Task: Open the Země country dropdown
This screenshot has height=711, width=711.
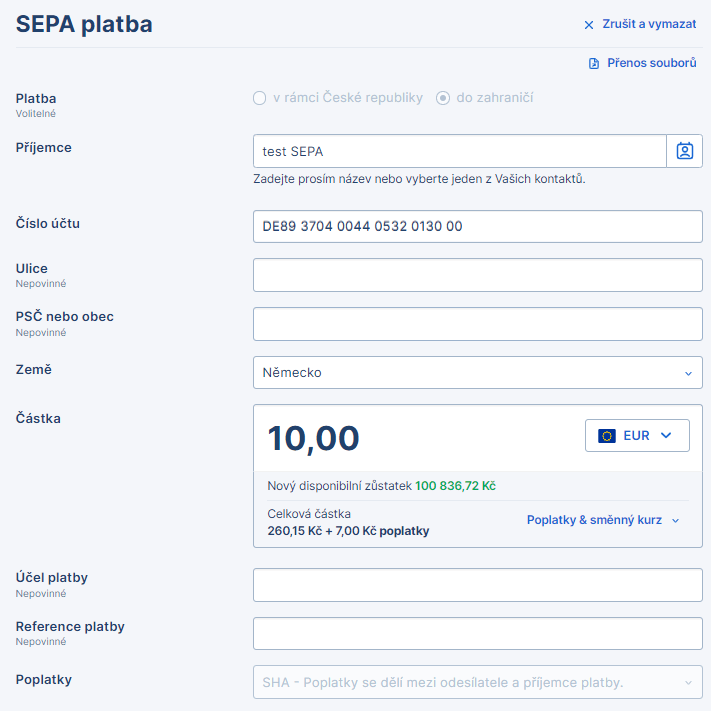Action: pyautogui.click(x=477, y=372)
